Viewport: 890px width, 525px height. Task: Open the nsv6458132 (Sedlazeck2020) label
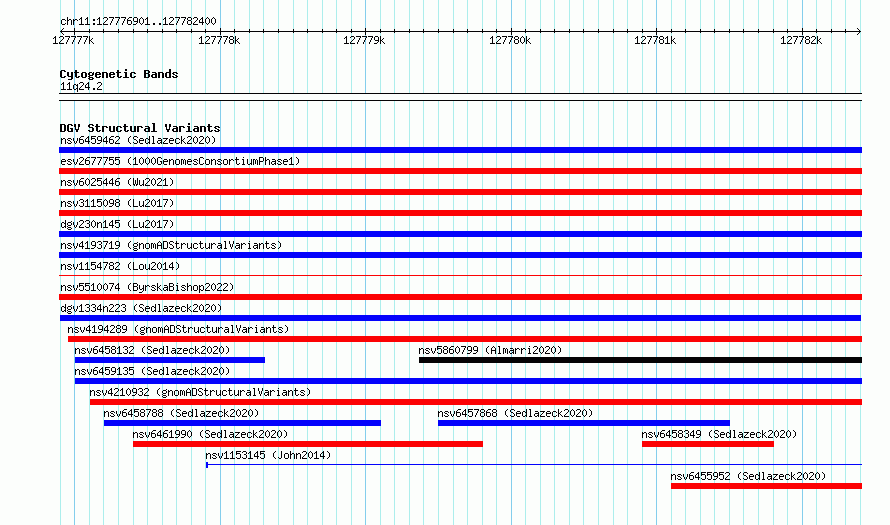pyautogui.click(x=152, y=350)
